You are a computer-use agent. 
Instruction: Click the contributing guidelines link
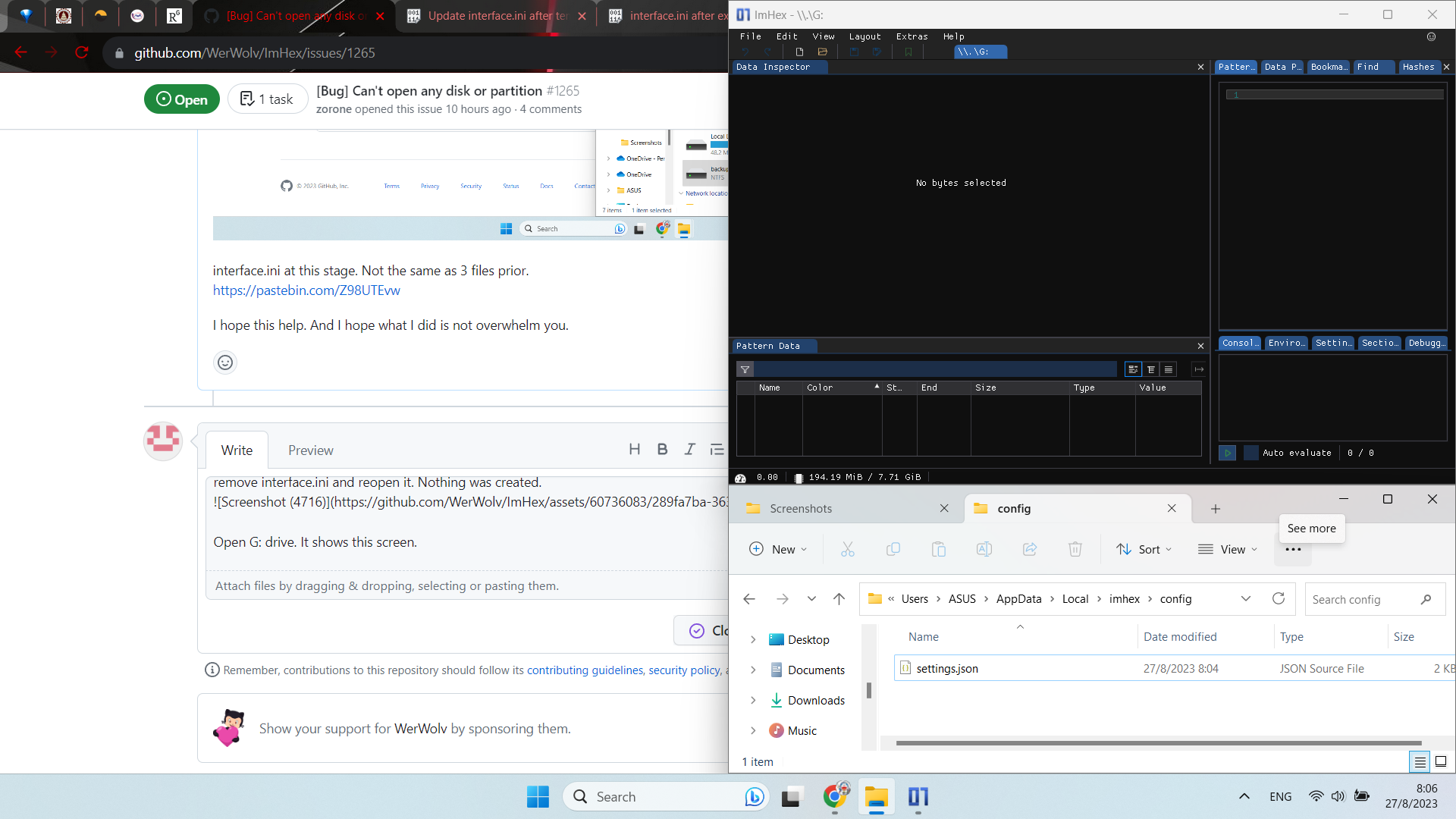pos(585,670)
